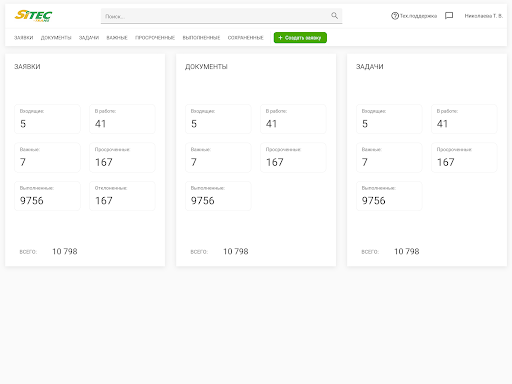This screenshot has width=512, height=384.
Task: Open Выполненные tile in Документы card
Action: (218, 196)
